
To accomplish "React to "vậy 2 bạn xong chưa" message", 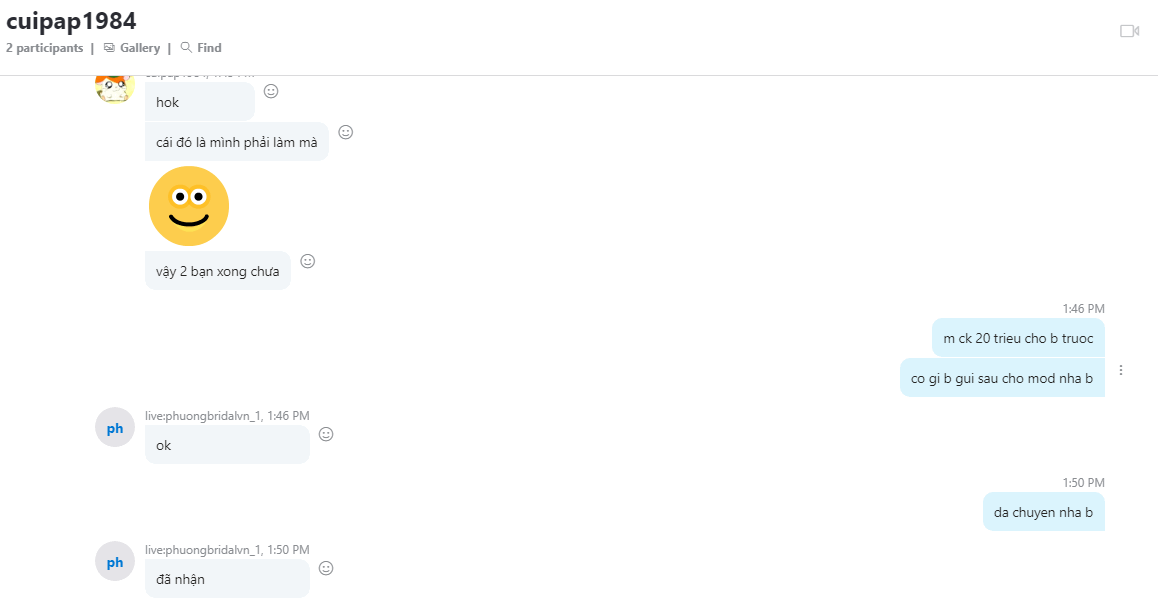I will [308, 261].
